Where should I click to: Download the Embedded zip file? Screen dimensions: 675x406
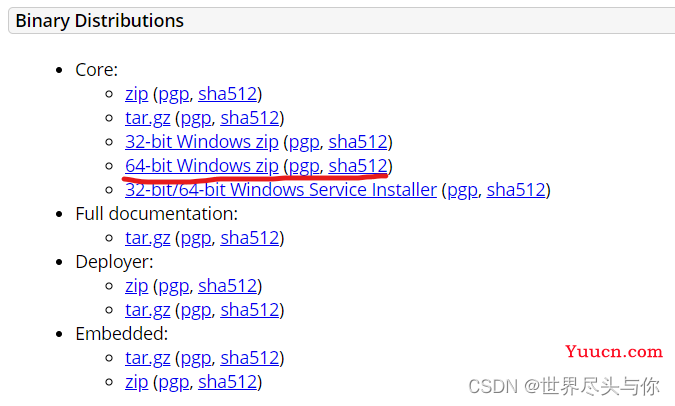[136, 382]
